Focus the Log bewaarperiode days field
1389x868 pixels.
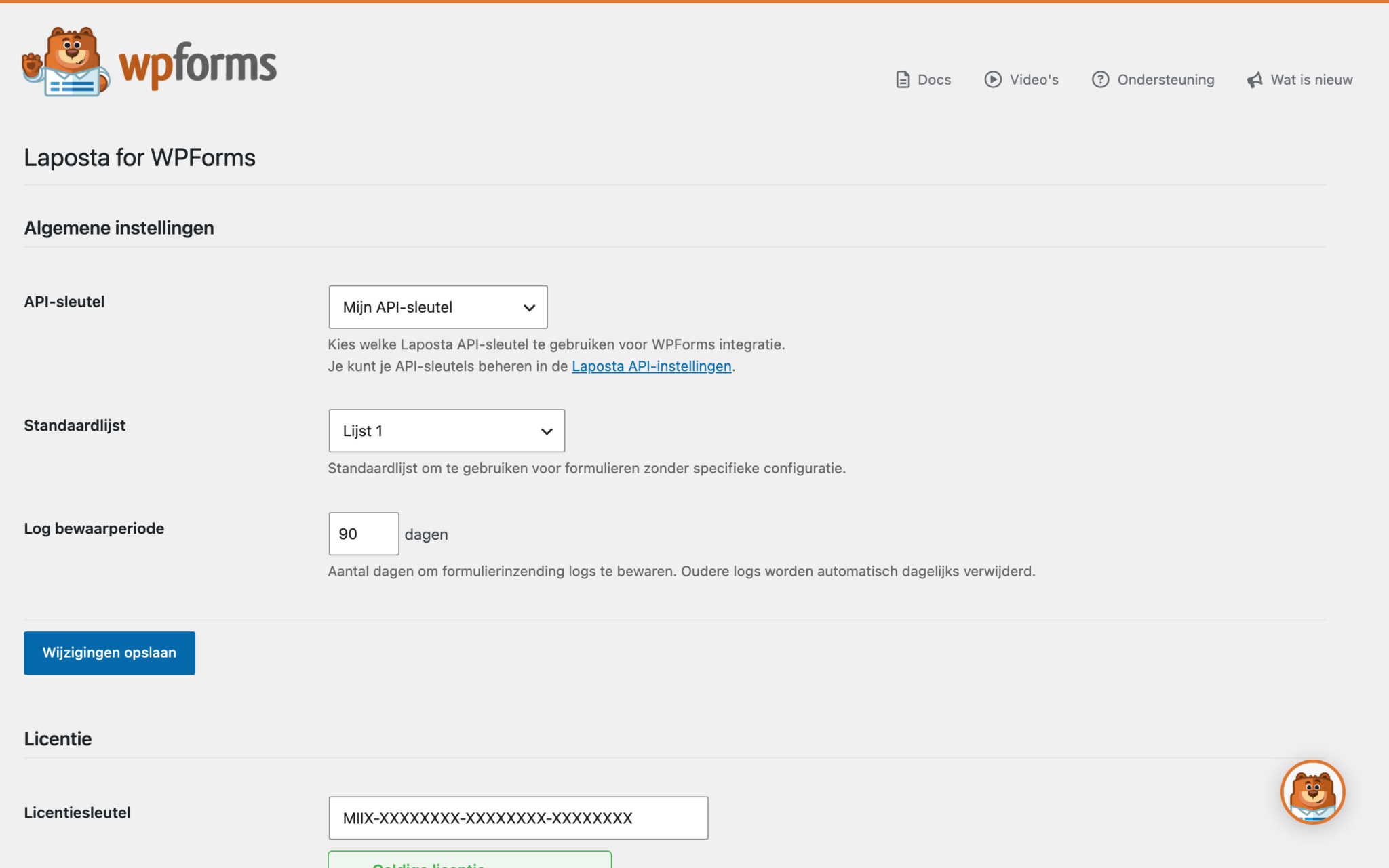click(x=364, y=534)
